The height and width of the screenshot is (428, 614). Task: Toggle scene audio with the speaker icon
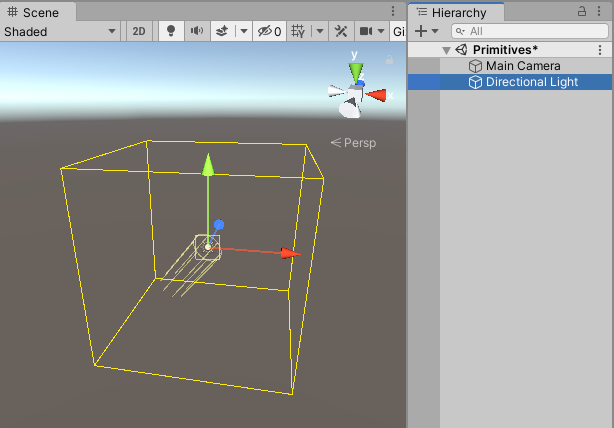[196, 31]
